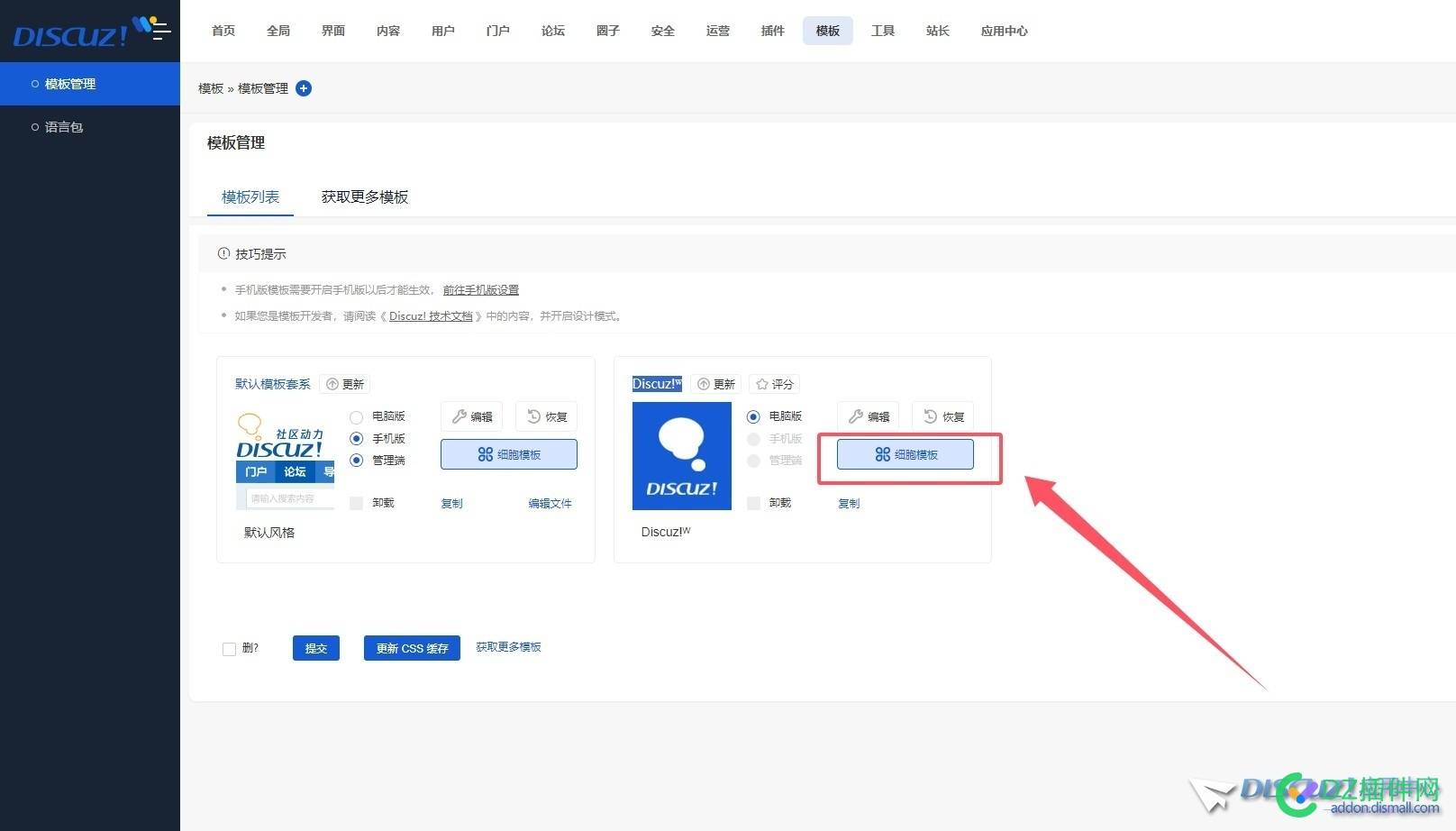Tick 卸载 checkbox on default template card

click(x=357, y=504)
